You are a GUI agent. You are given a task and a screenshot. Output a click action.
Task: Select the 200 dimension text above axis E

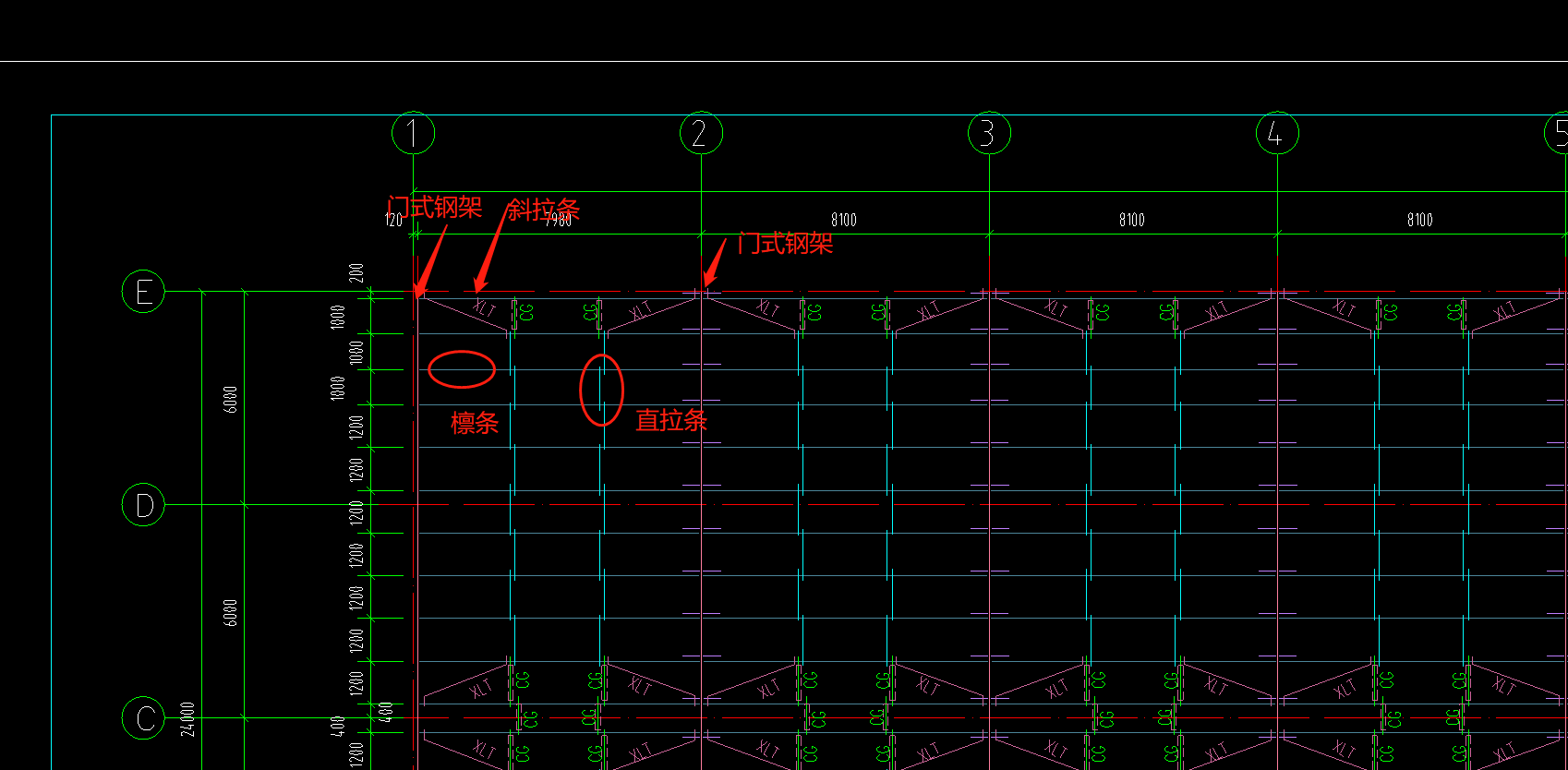(x=357, y=272)
